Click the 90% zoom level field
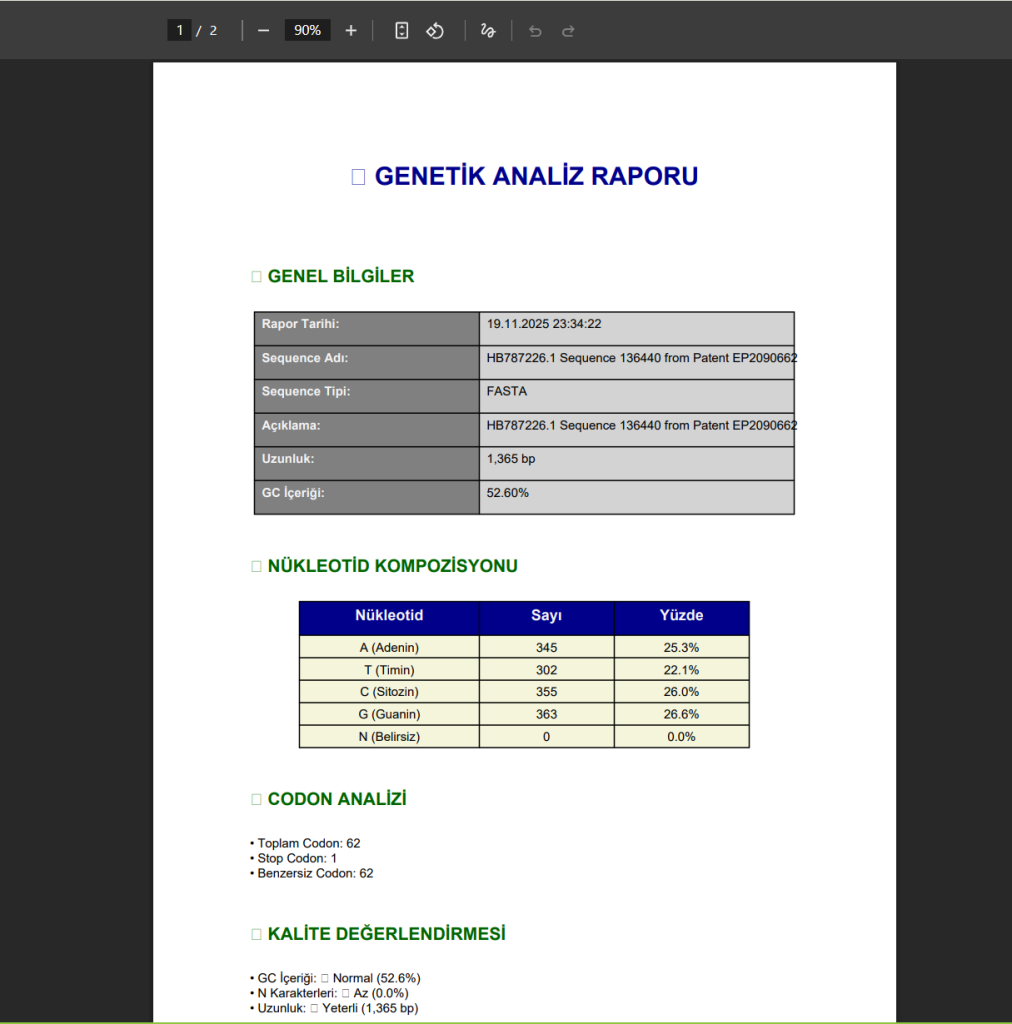Viewport: 1012px width, 1024px height. point(307,31)
